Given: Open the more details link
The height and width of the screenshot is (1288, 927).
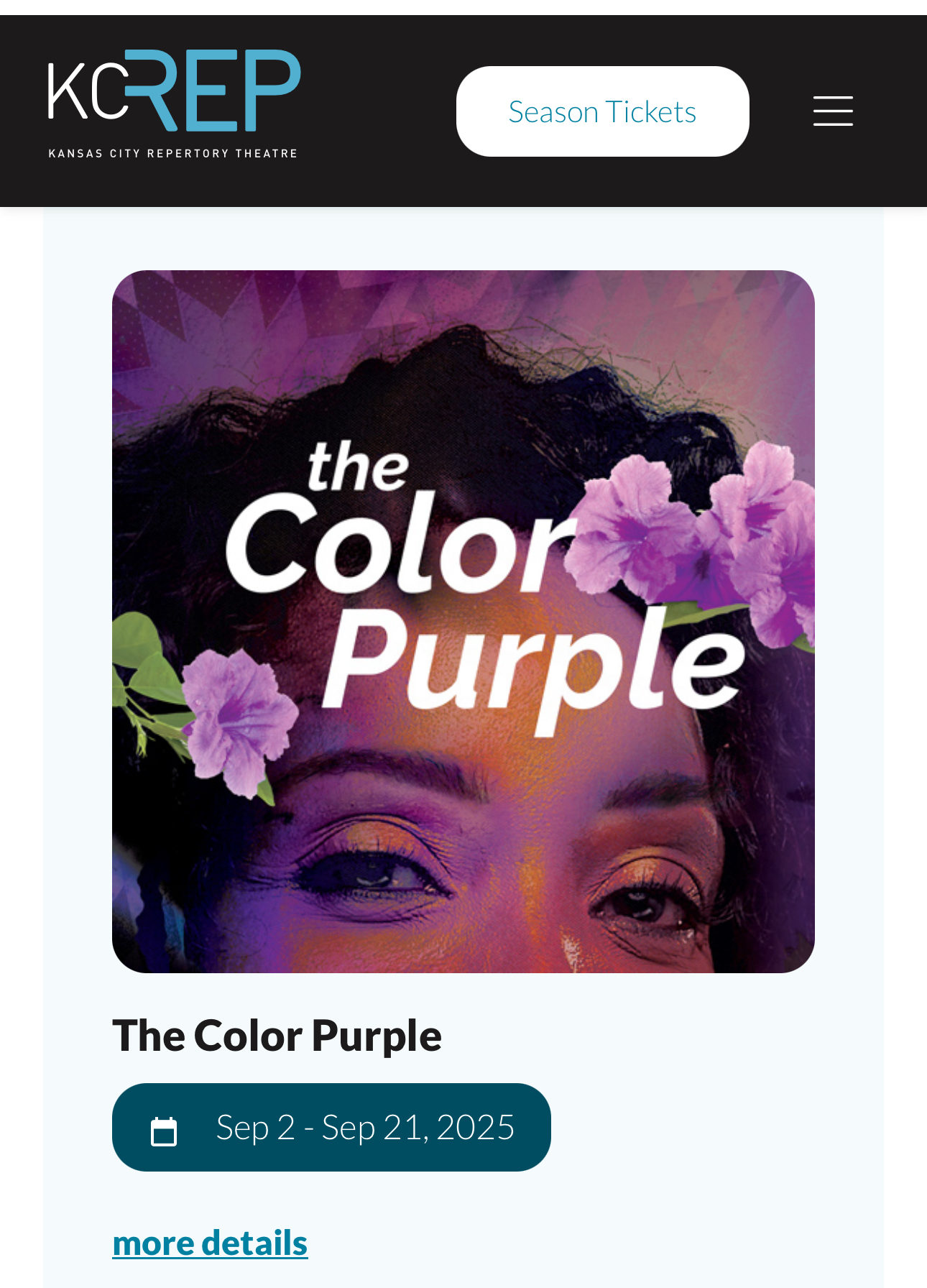Looking at the screenshot, I should [210, 1243].
